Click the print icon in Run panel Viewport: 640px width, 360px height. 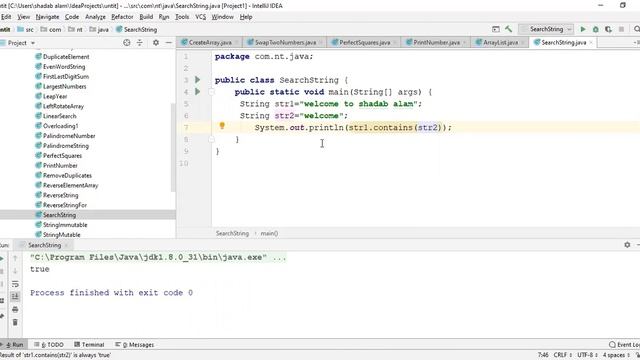pos(15,309)
